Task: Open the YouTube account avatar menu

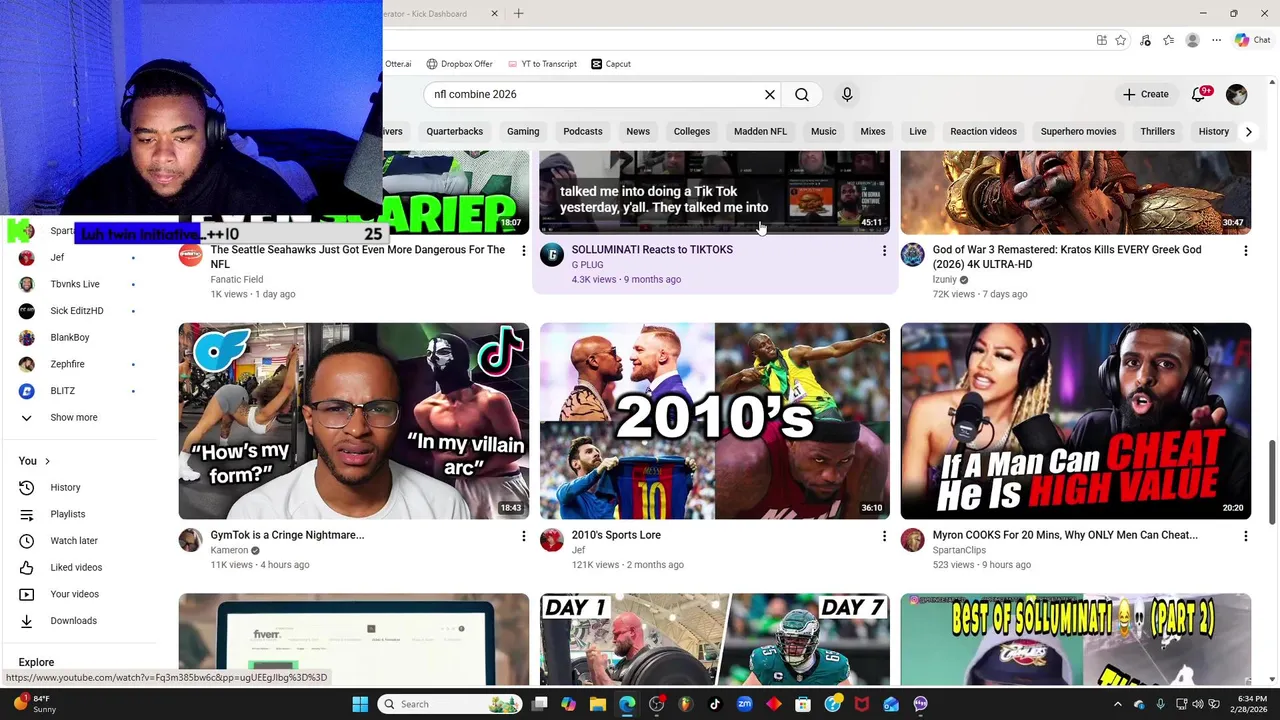Action: [1237, 94]
